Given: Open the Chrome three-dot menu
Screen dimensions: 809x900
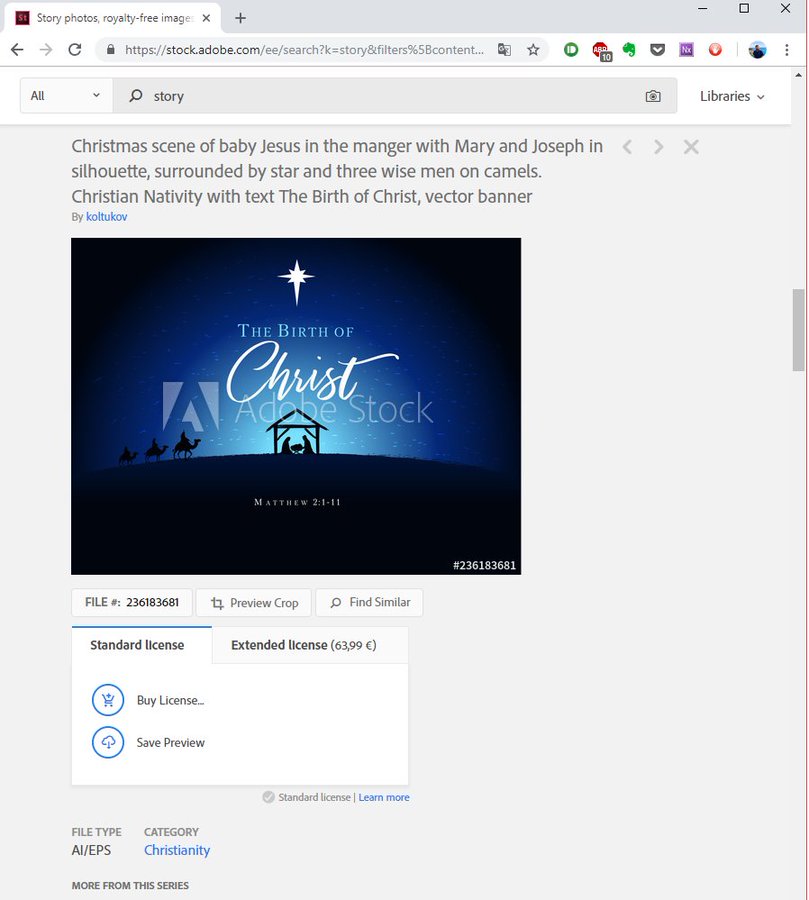Looking at the screenshot, I should tap(787, 50).
